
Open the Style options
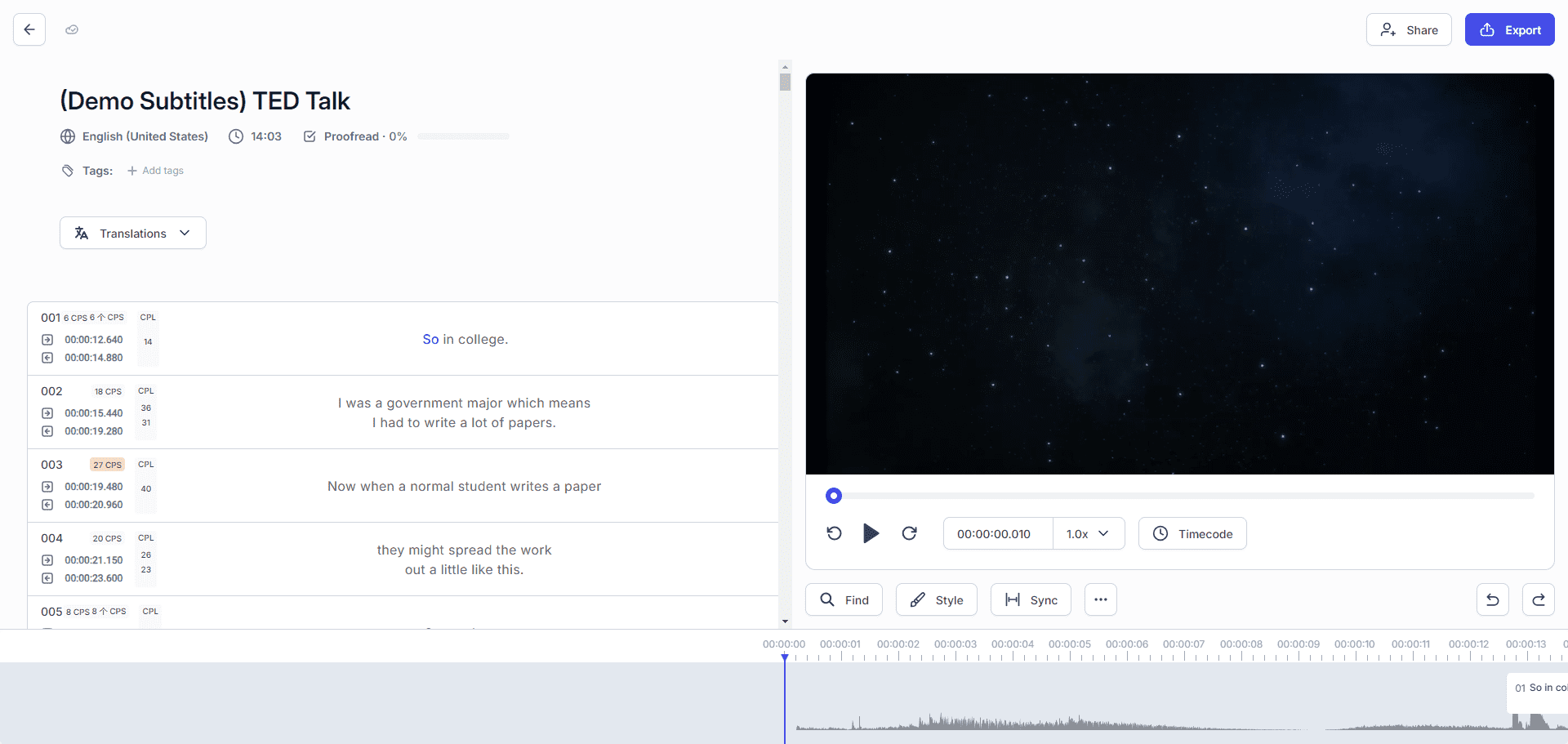pyautogui.click(x=937, y=599)
